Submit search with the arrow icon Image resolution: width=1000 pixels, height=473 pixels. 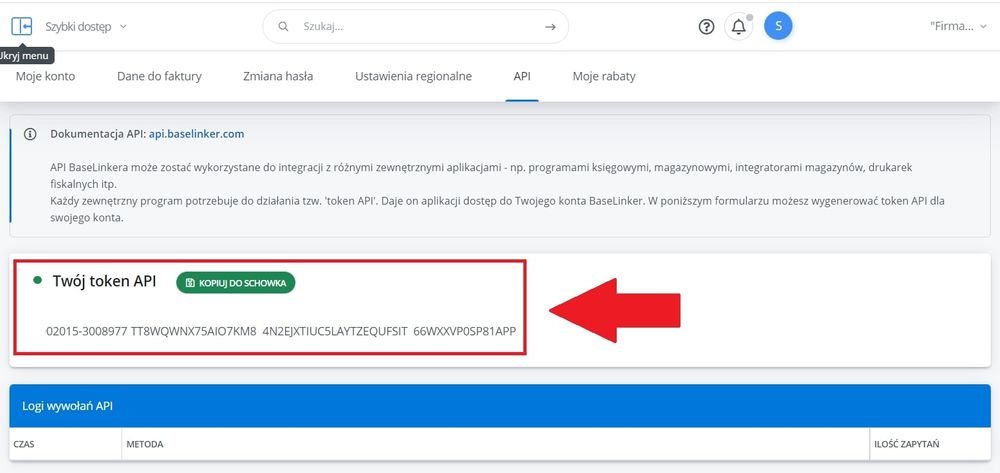pyautogui.click(x=550, y=27)
